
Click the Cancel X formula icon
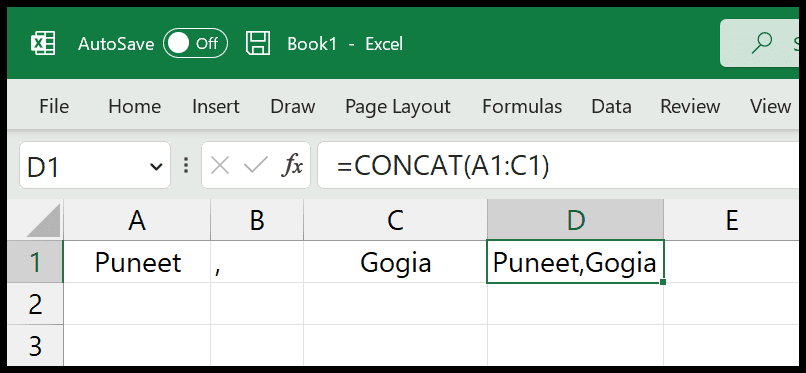220,166
